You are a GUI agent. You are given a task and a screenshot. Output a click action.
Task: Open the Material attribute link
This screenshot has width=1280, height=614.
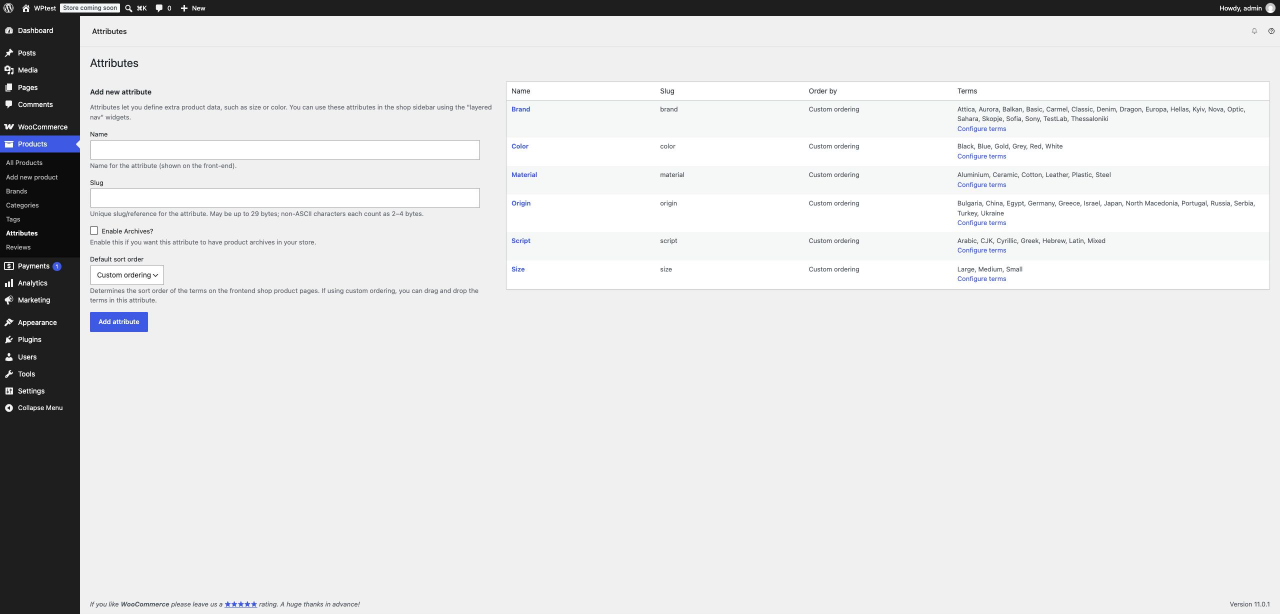click(x=524, y=175)
